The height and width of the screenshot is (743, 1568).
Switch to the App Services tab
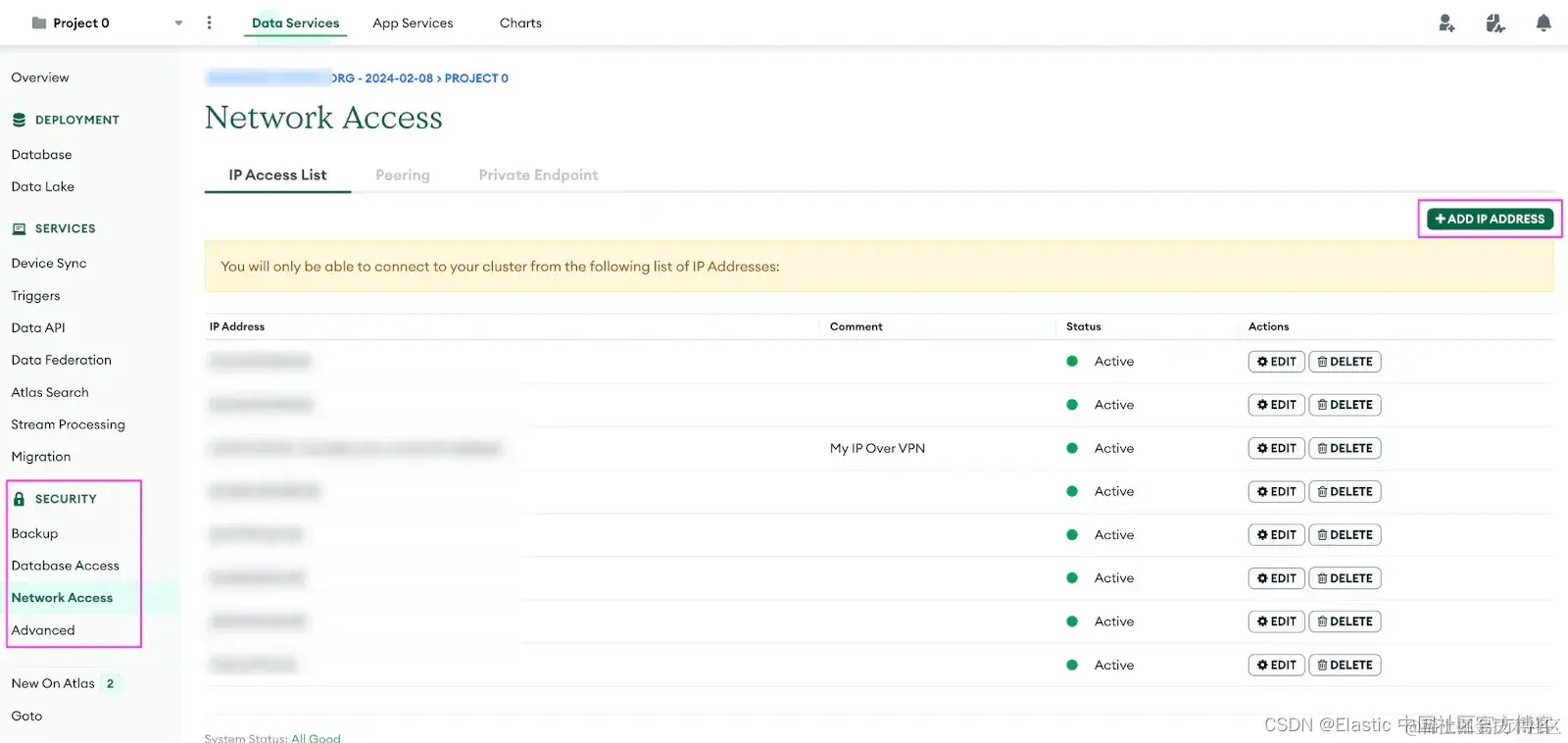pos(413,23)
